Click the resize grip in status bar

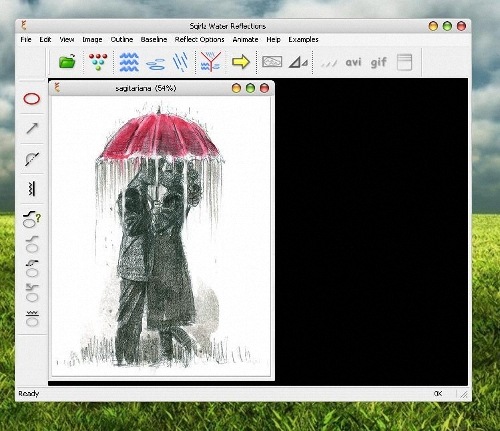tap(463, 395)
